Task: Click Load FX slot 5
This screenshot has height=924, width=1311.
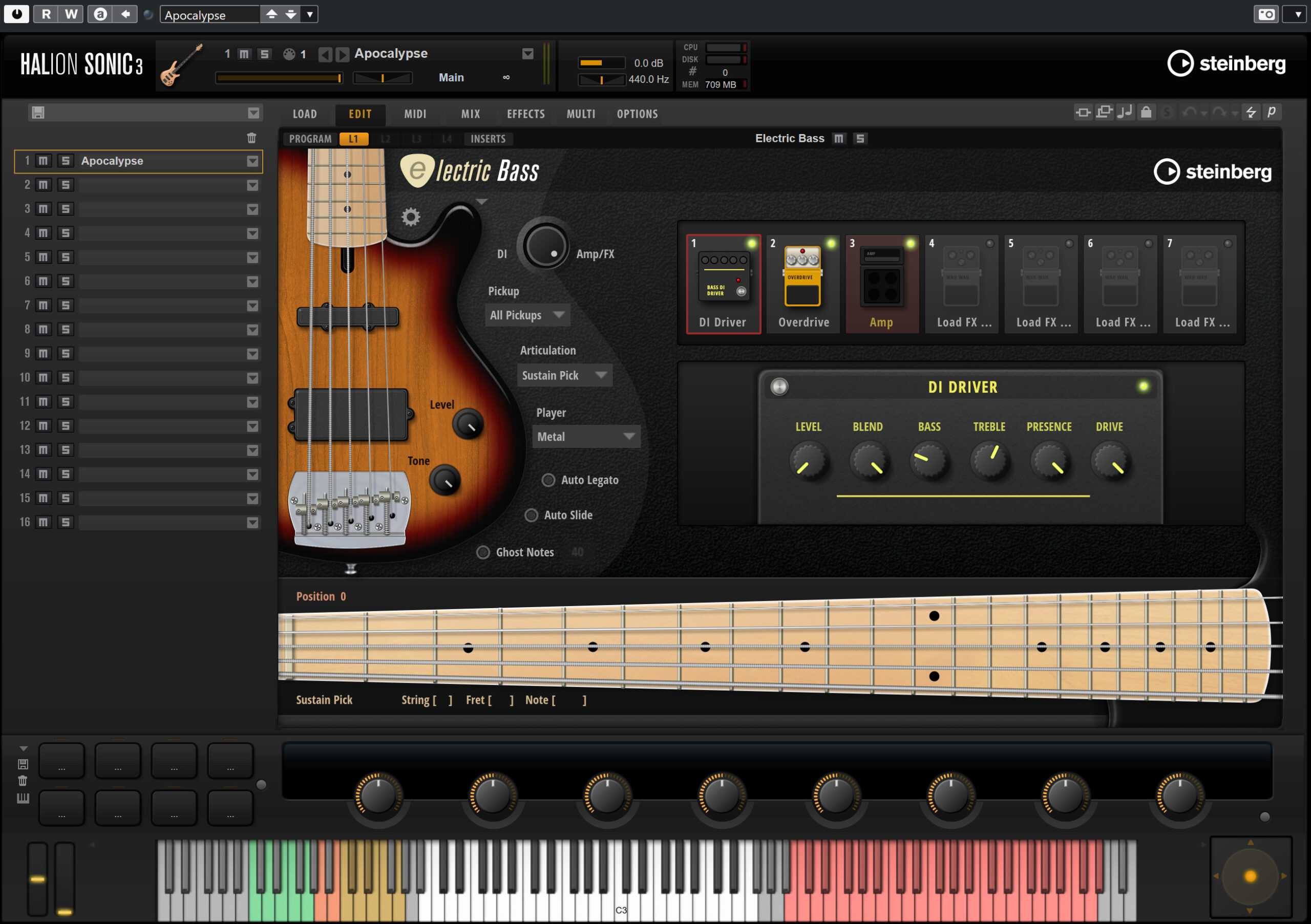Action: [1041, 284]
